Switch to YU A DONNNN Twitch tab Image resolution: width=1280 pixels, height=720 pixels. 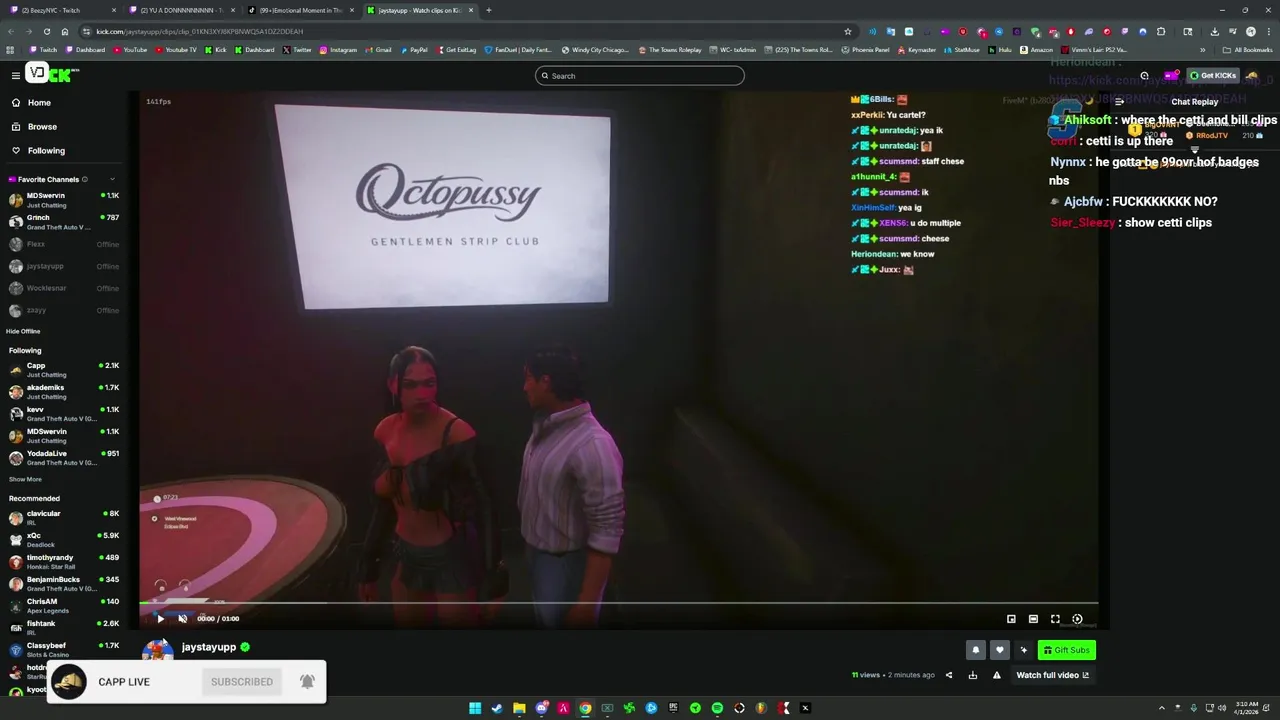point(180,10)
